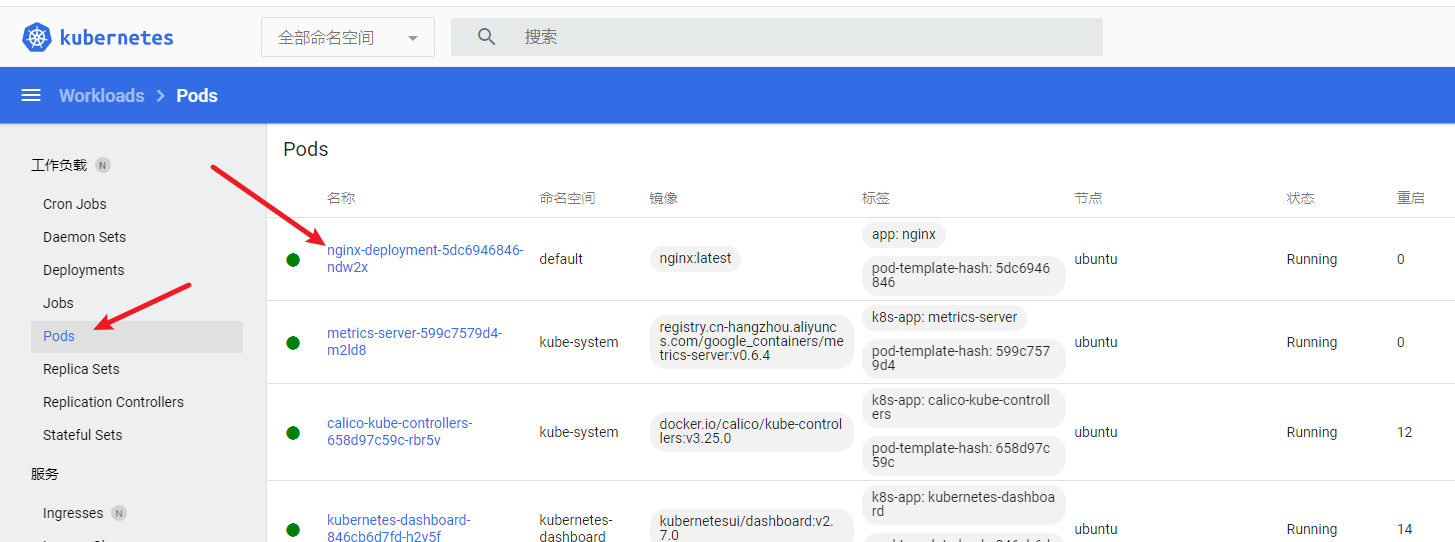1455x542 pixels.
Task: Click the 节点 column header
Action: (x=1089, y=198)
